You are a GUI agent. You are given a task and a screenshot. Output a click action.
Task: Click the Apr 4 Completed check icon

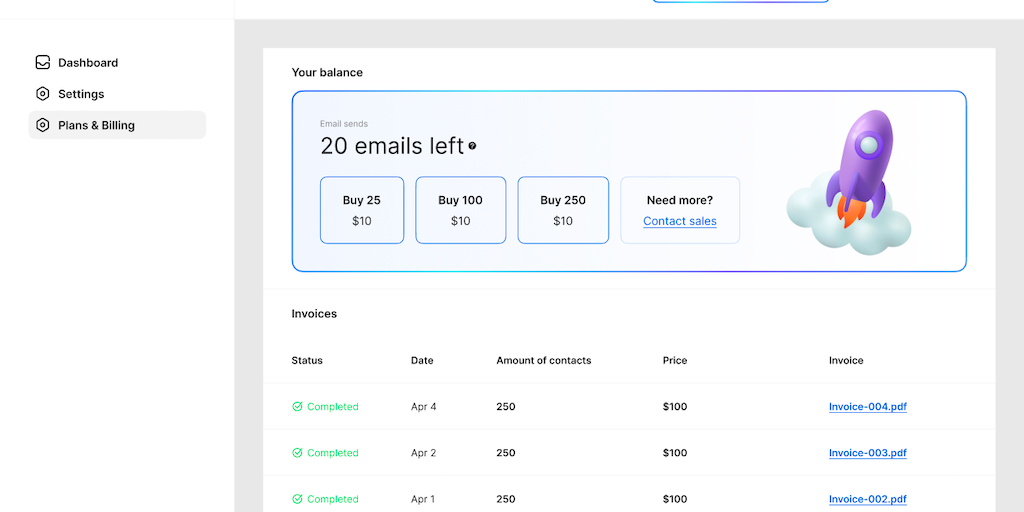pyautogui.click(x=297, y=407)
